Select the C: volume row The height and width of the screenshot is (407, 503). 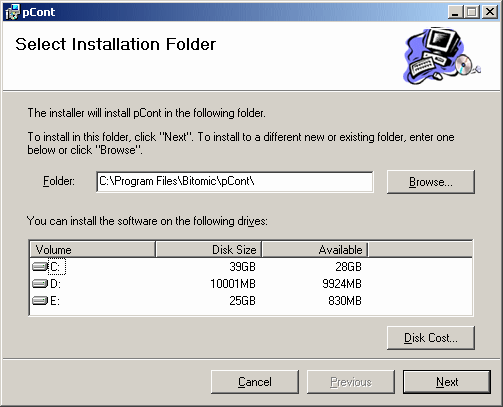(251, 267)
